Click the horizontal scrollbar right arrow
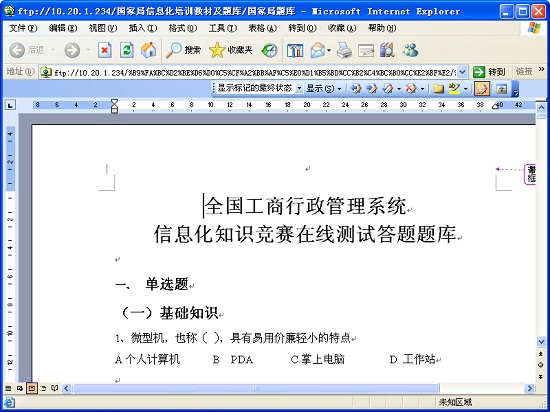 pos(529,388)
